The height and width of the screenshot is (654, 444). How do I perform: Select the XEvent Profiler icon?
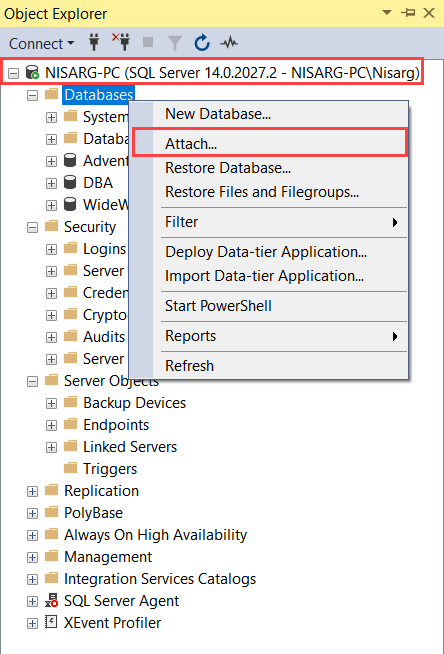51,622
